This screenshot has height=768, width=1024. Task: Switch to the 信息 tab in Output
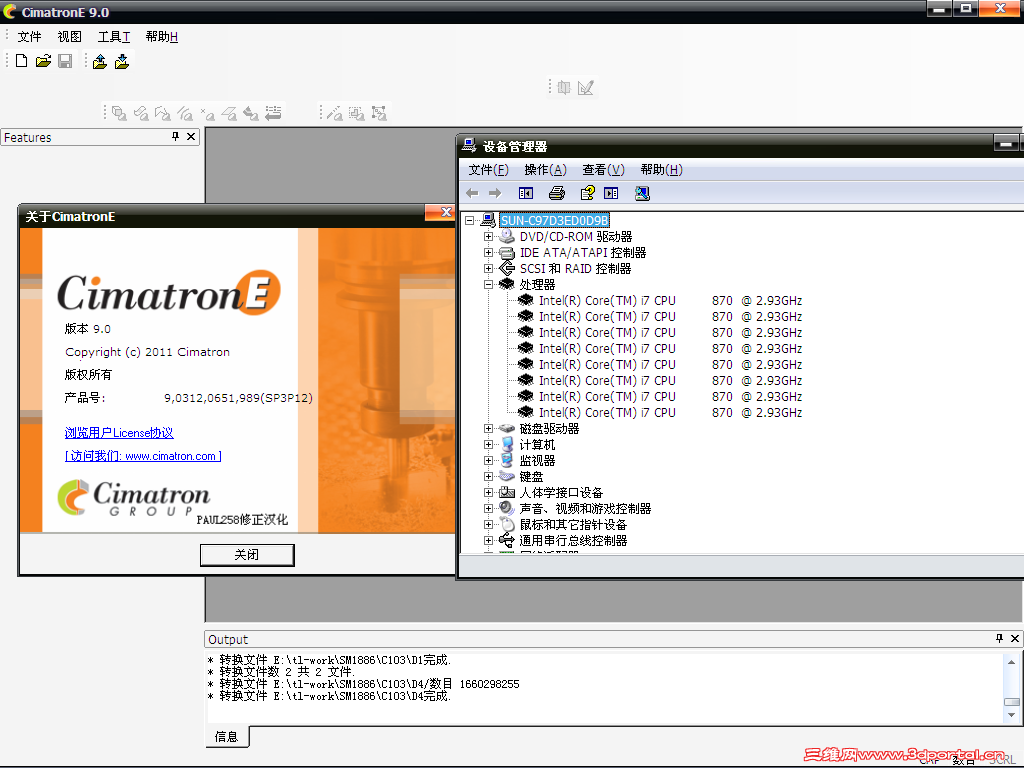point(227,737)
